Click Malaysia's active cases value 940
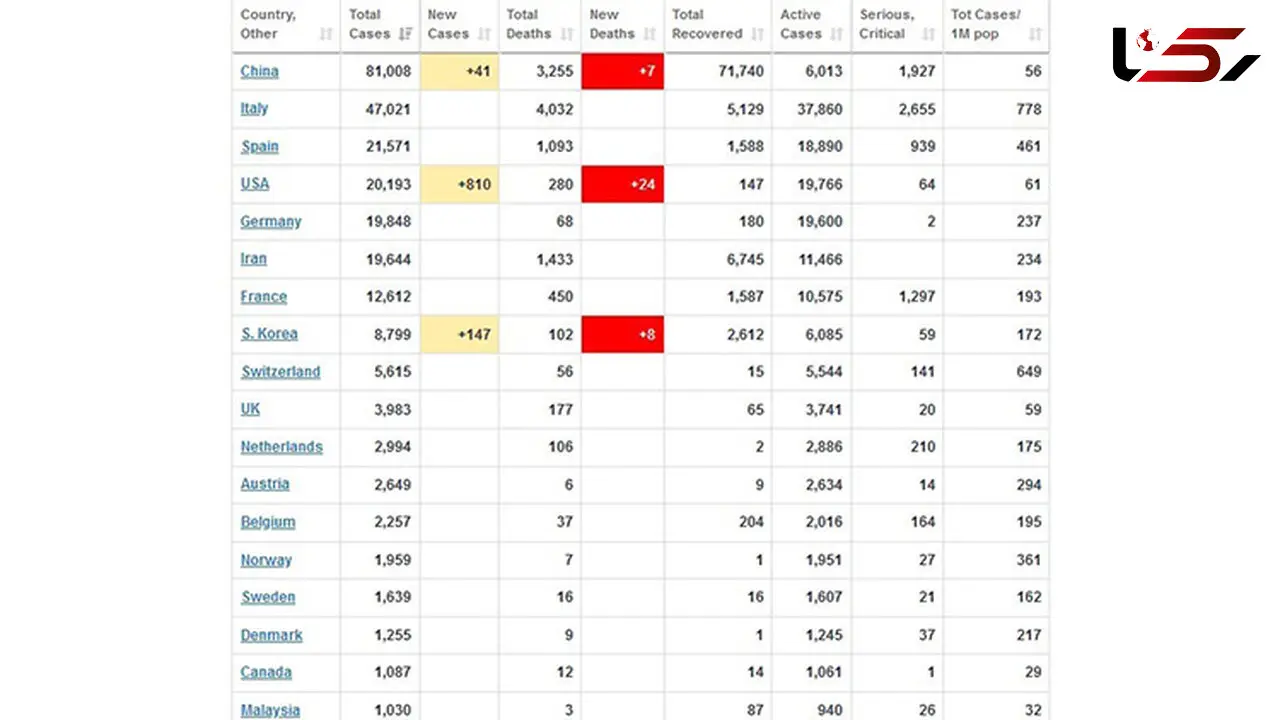Viewport: 1280px width, 720px height. click(830, 710)
